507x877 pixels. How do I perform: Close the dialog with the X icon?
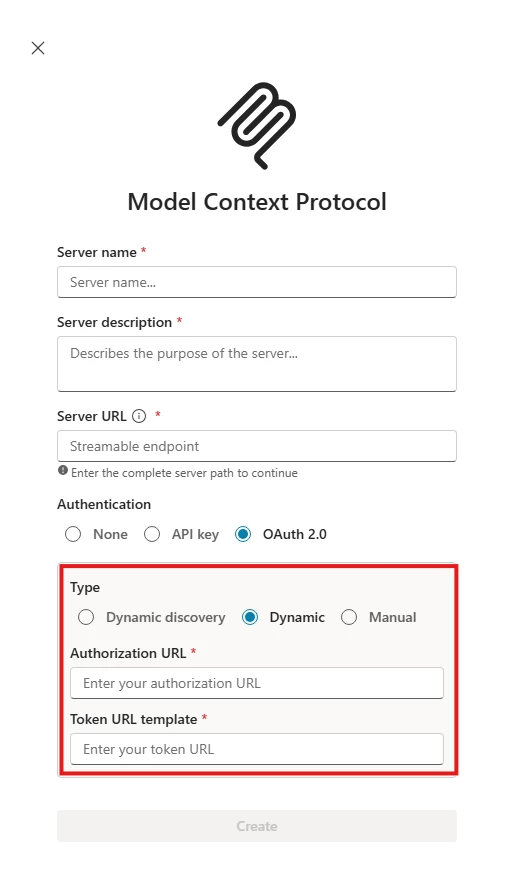coord(38,48)
